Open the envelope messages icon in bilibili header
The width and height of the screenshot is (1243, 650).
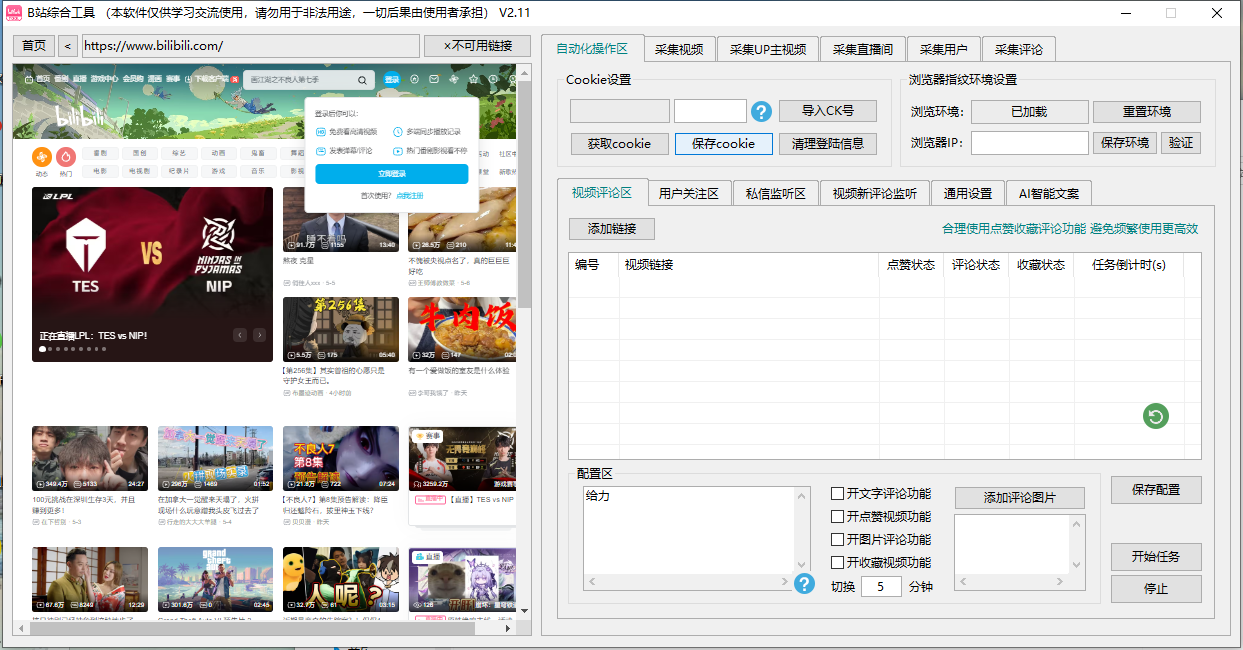click(x=435, y=79)
